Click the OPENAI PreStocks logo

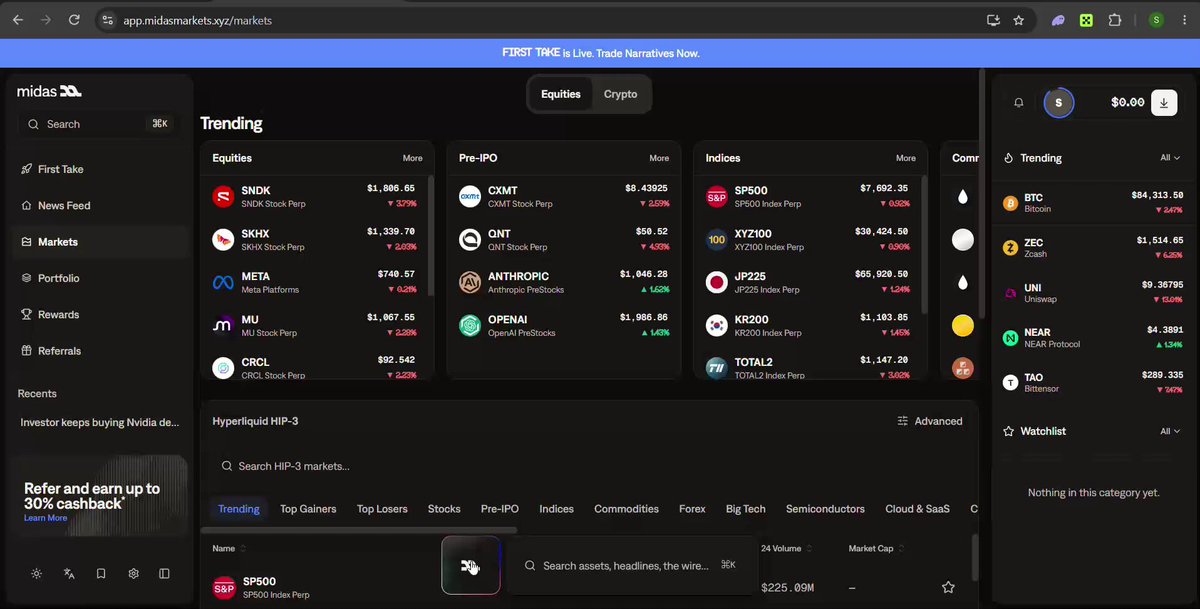(x=470, y=325)
